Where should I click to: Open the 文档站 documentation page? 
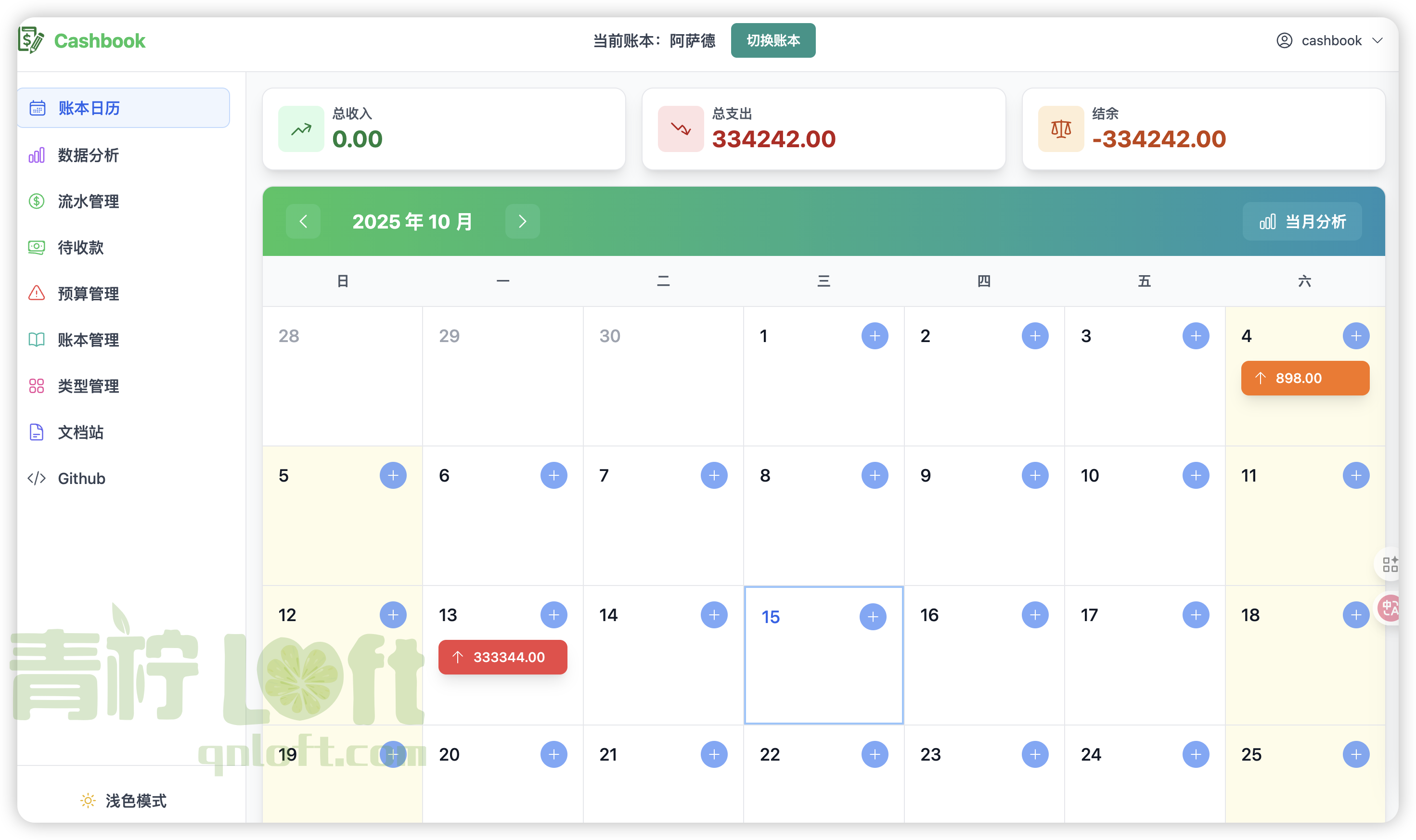pyautogui.click(x=80, y=433)
